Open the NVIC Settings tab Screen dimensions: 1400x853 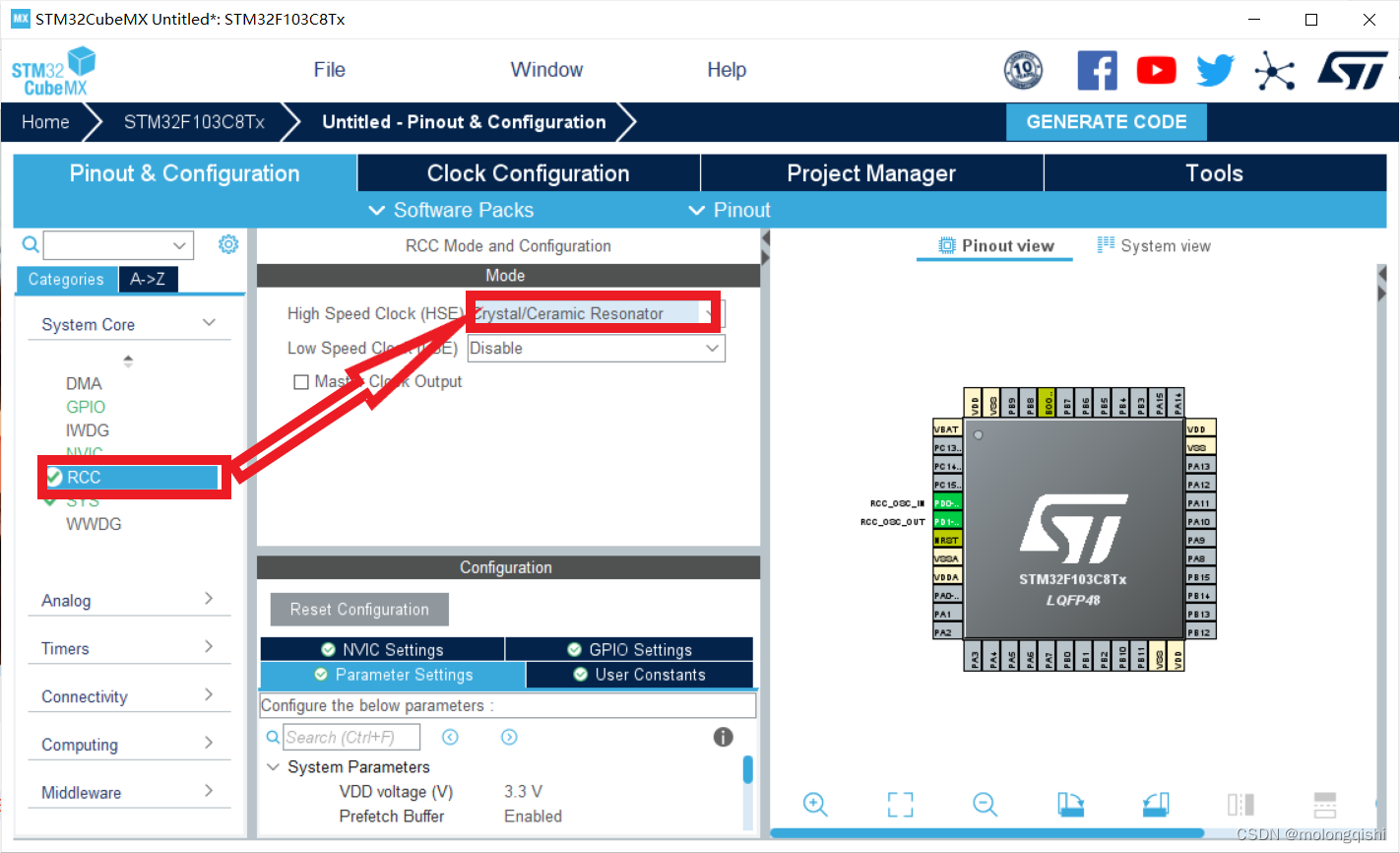point(382,650)
